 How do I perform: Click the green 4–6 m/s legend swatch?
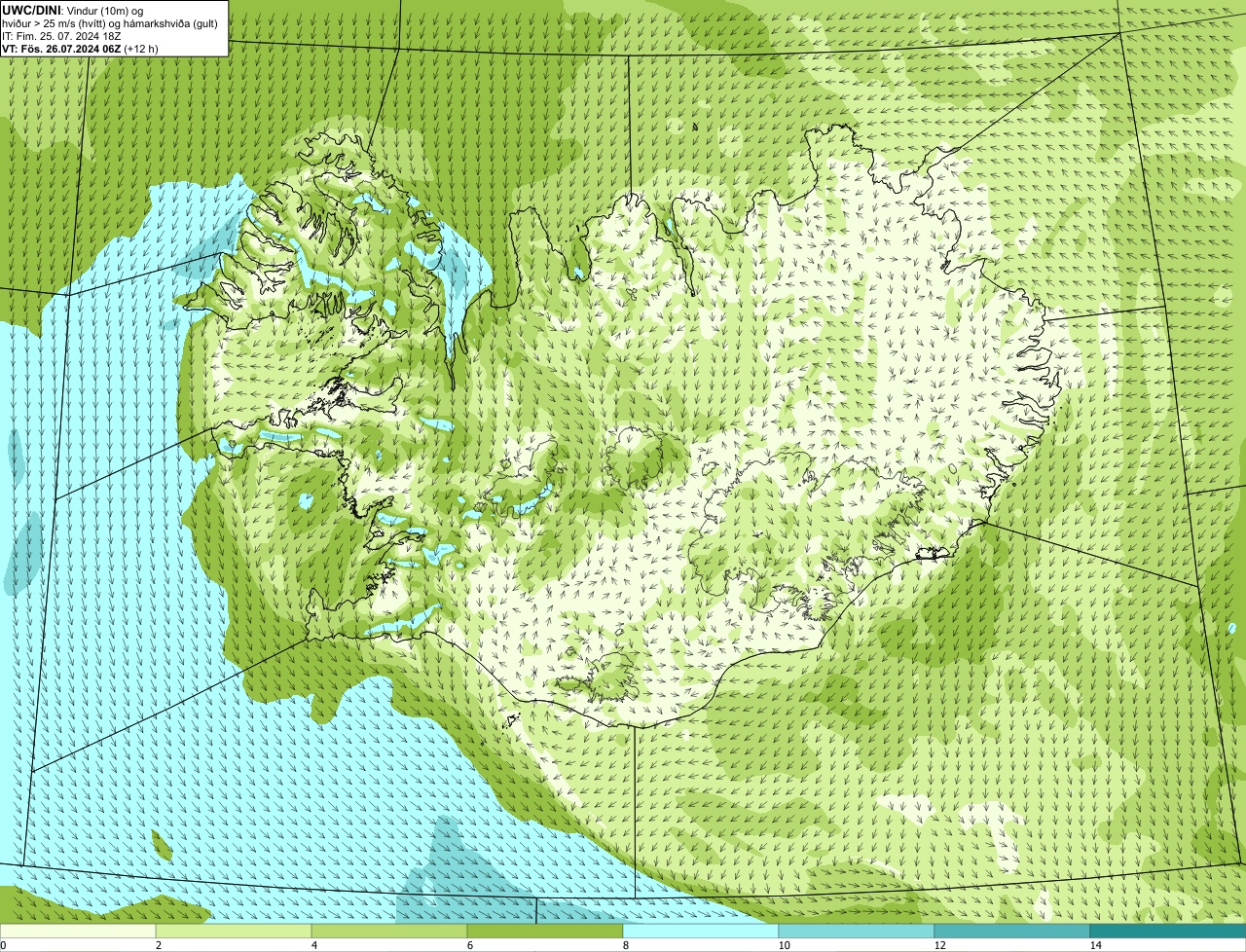coord(389,931)
